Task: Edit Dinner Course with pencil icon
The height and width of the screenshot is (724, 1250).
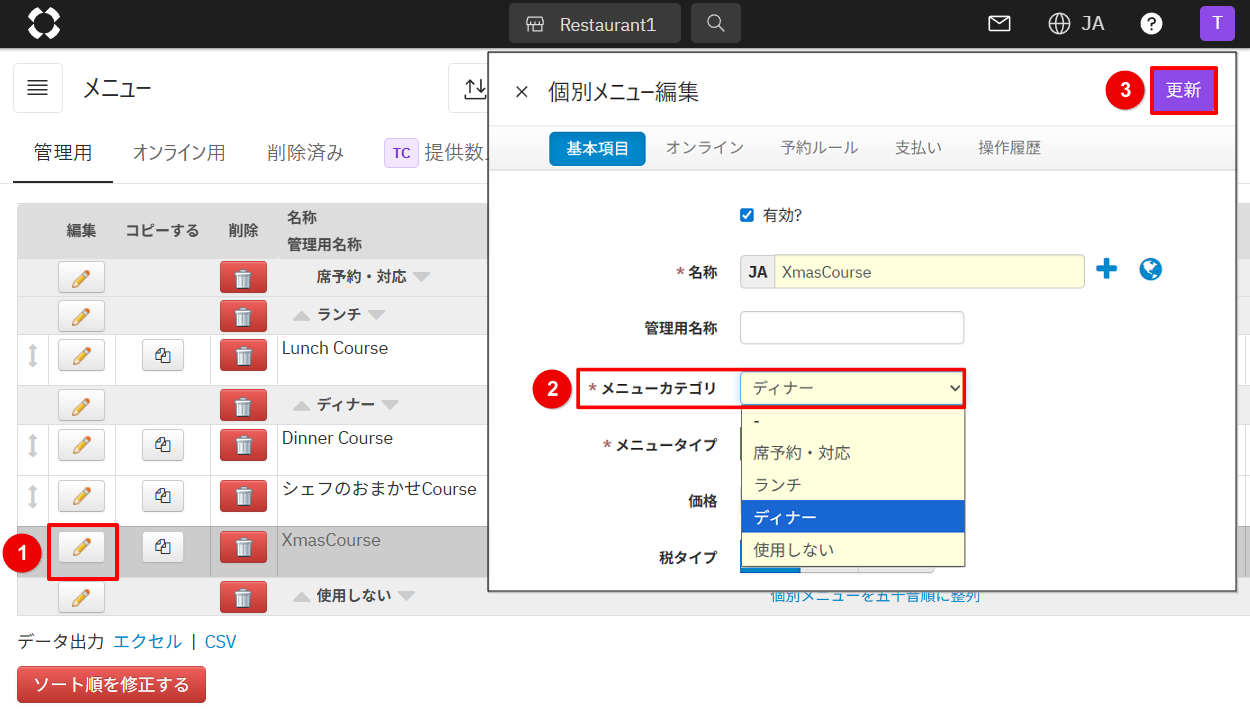Action: click(82, 445)
